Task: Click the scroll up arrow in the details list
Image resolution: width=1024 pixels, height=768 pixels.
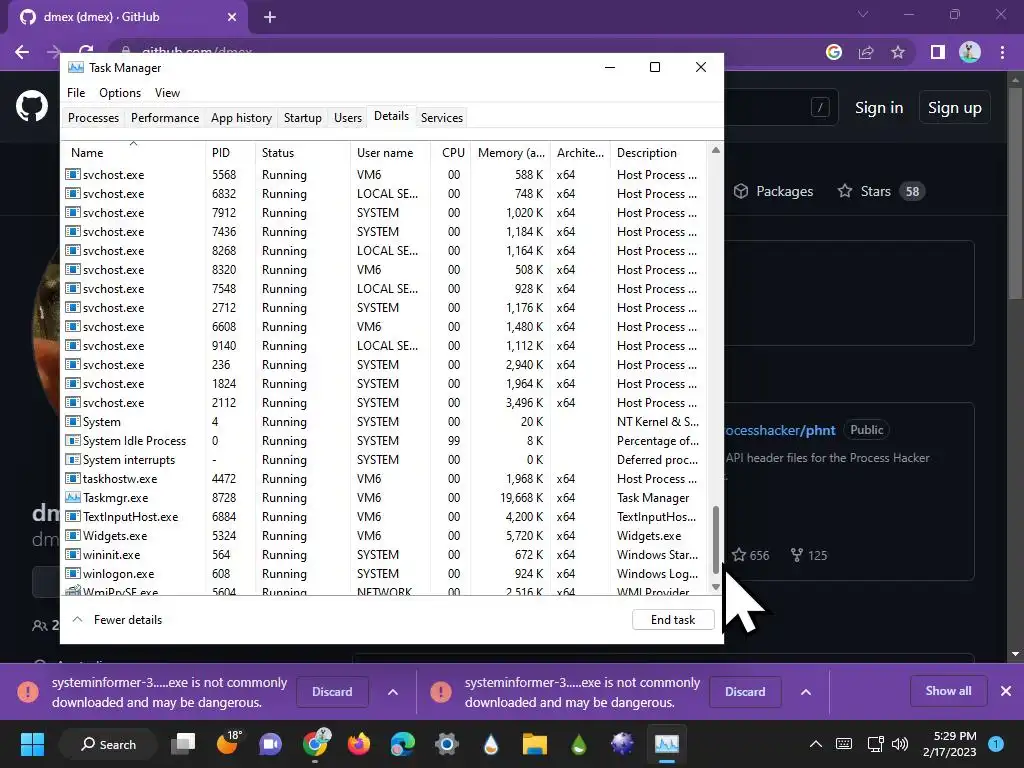Action: pyautogui.click(x=716, y=150)
